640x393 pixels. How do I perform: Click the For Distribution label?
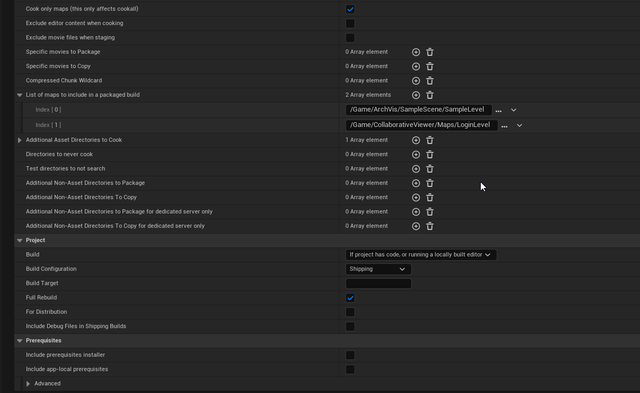(x=46, y=312)
